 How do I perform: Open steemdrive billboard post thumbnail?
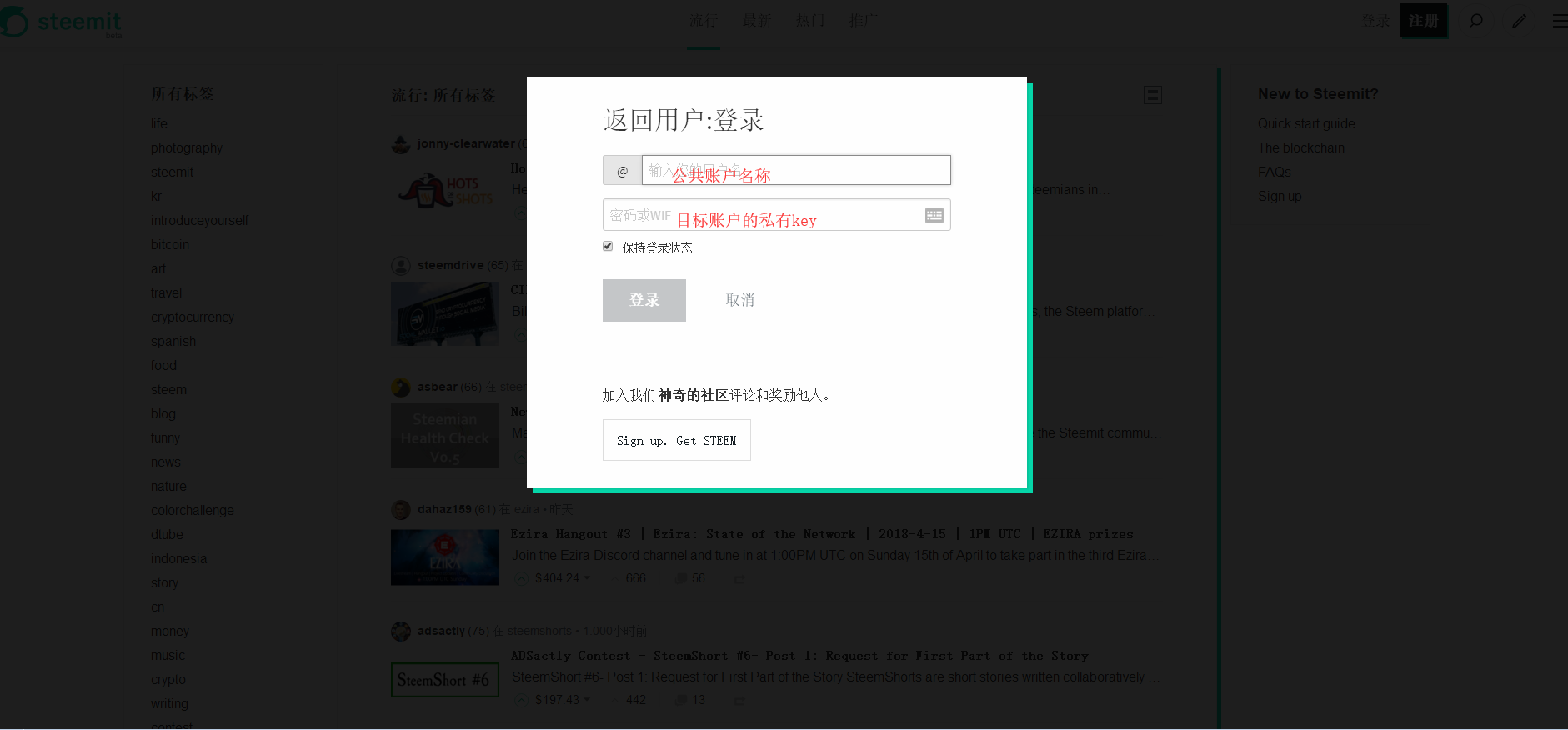(445, 313)
